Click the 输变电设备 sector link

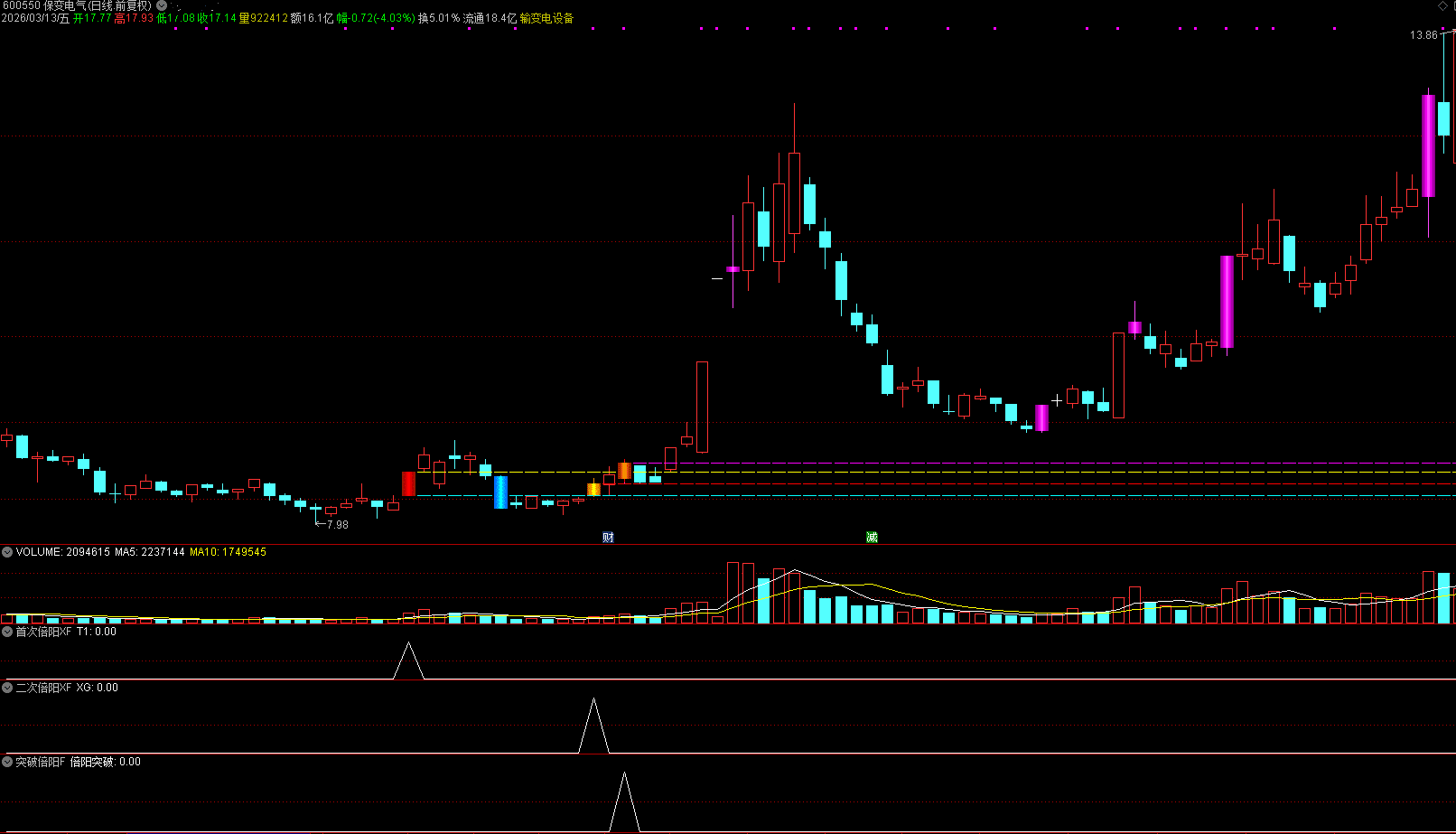[546, 18]
